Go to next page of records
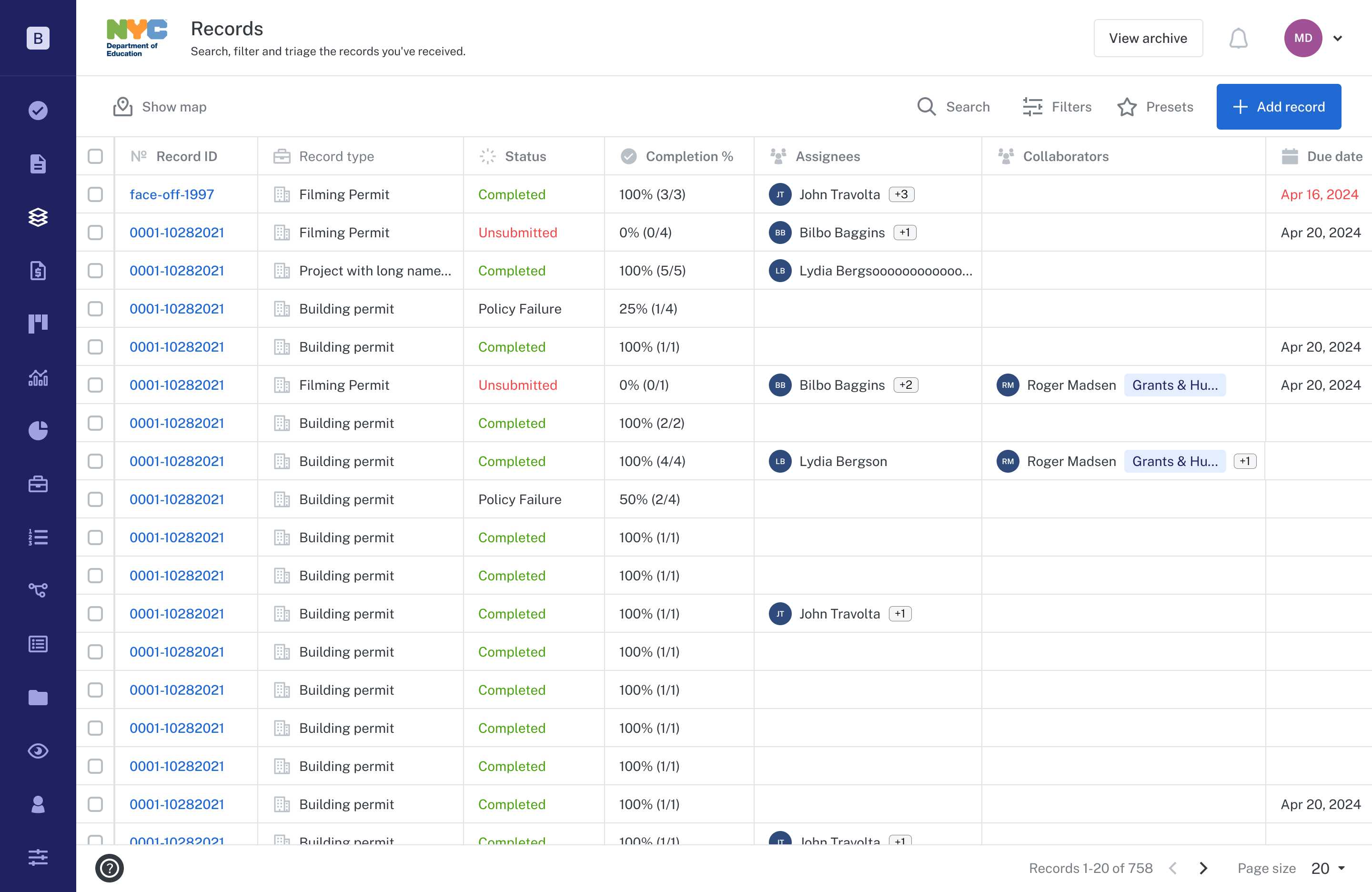 click(1203, 868)
